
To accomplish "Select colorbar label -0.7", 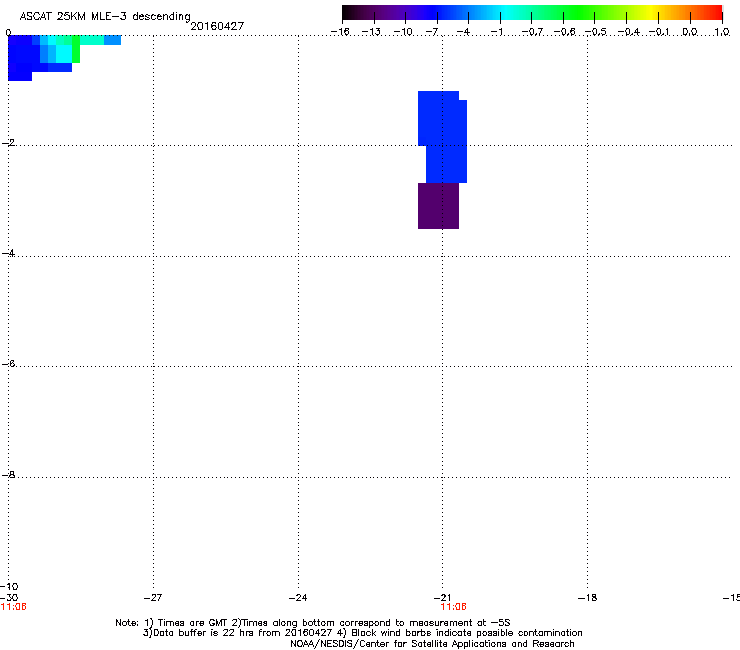I will (532, 32).
